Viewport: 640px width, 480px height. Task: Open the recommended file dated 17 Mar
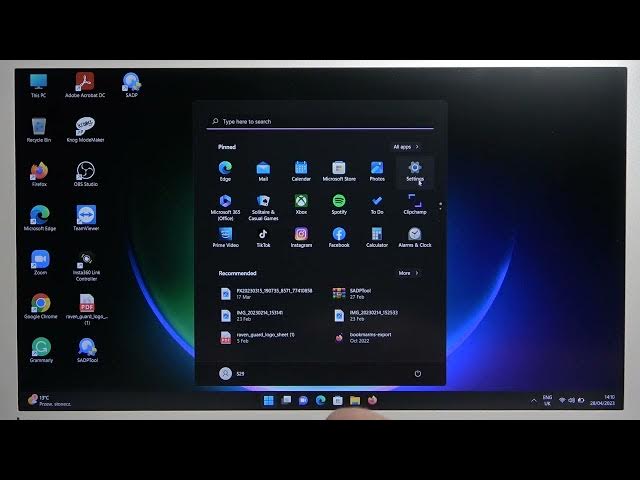pos(266,293)
